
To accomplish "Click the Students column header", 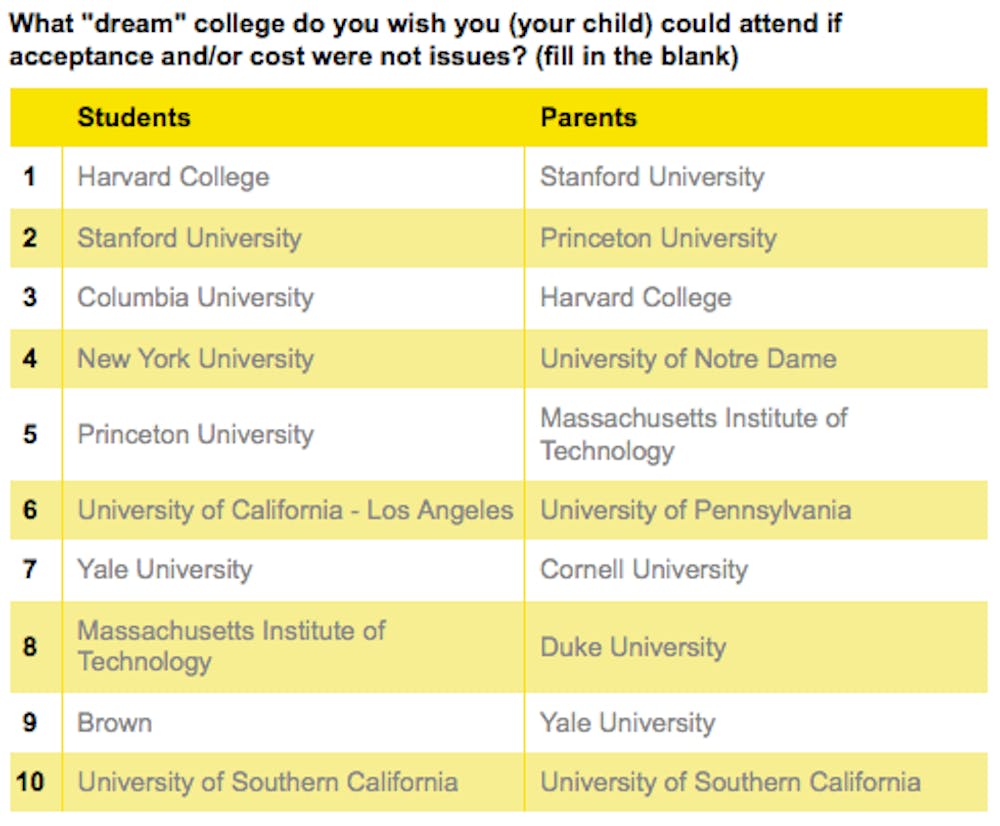I will coord(134,117).
